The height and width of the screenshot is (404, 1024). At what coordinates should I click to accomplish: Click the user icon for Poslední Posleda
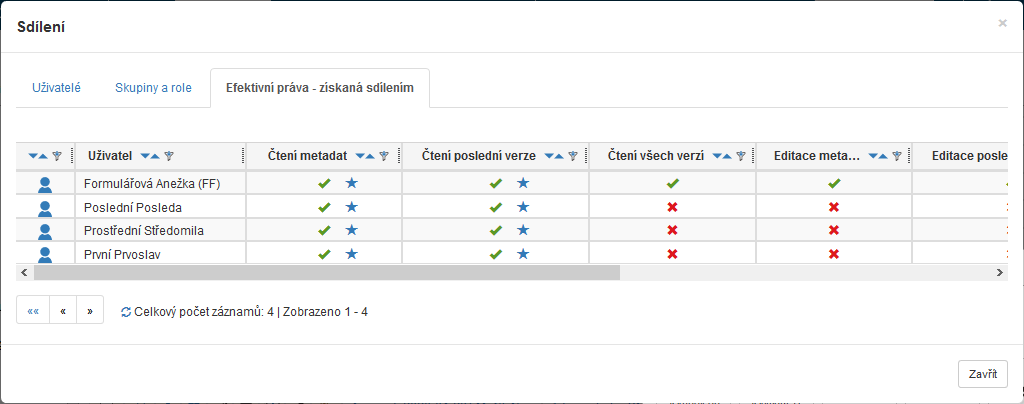coord(44,207)
